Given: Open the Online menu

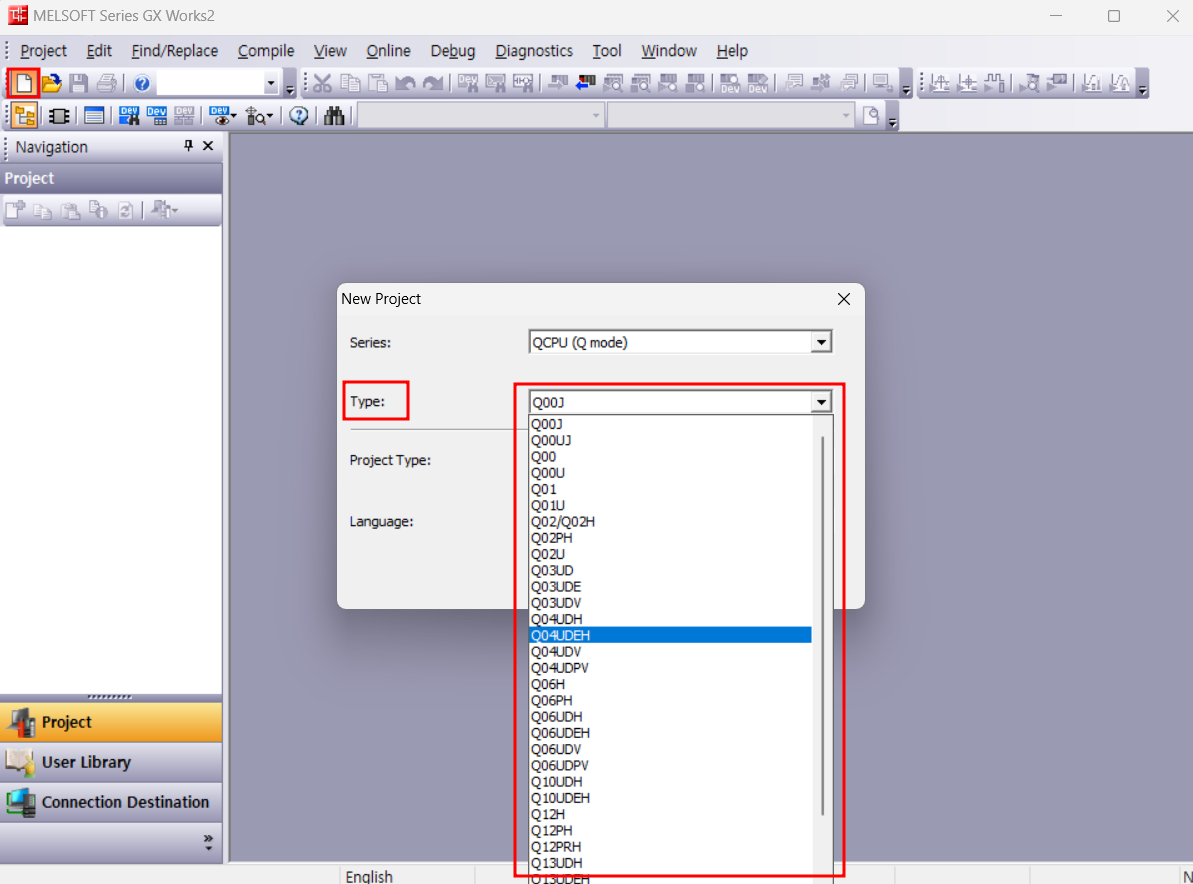Looking at the screenshot, I should [x=388, y=51].
